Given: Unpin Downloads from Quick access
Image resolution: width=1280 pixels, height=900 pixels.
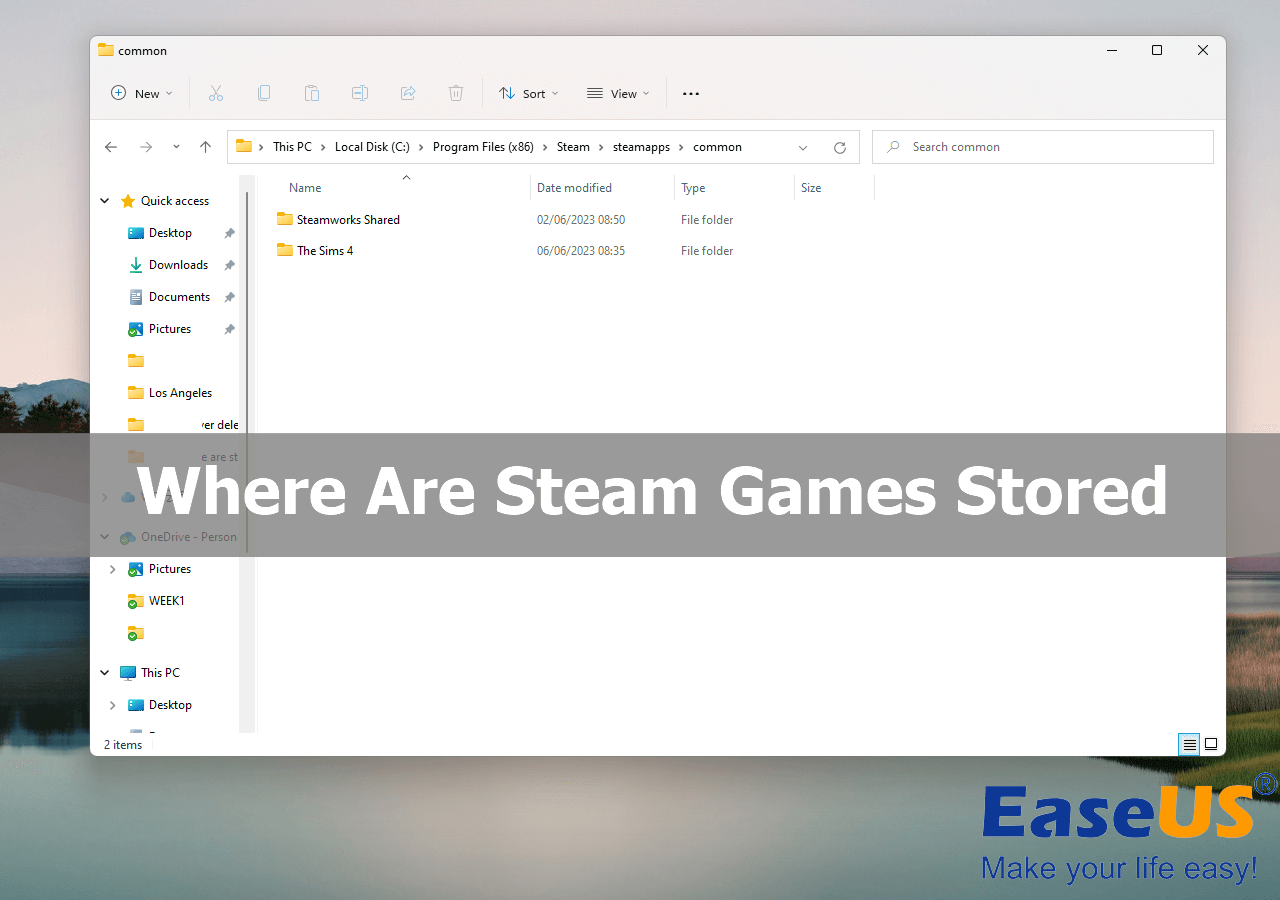Looking at the screenshot, I should (x=229, y=264).
